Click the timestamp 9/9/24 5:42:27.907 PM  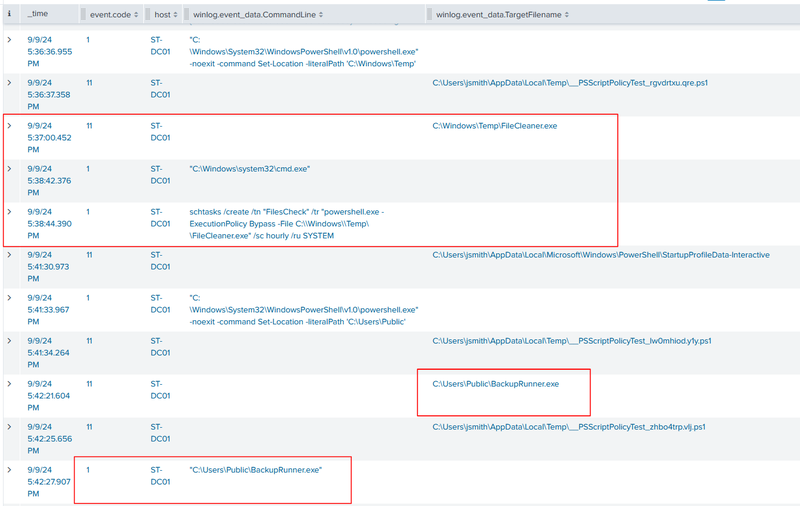click(49, 482)
